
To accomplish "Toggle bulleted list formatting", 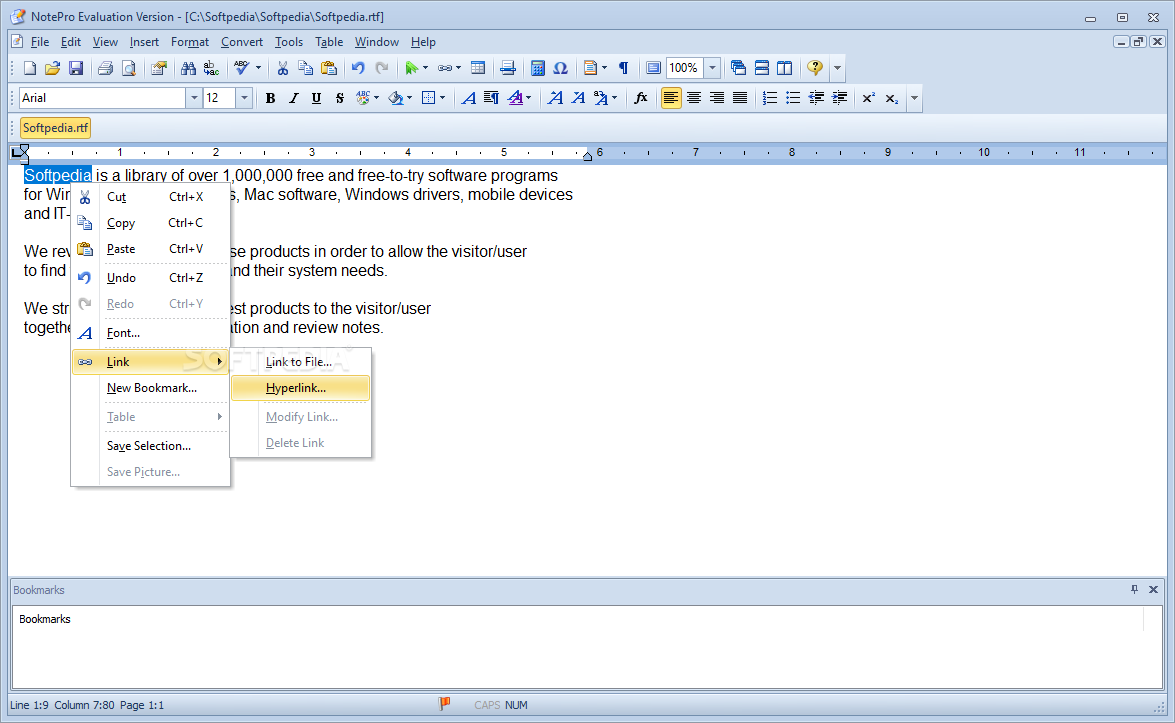I will tap(793, 98).
